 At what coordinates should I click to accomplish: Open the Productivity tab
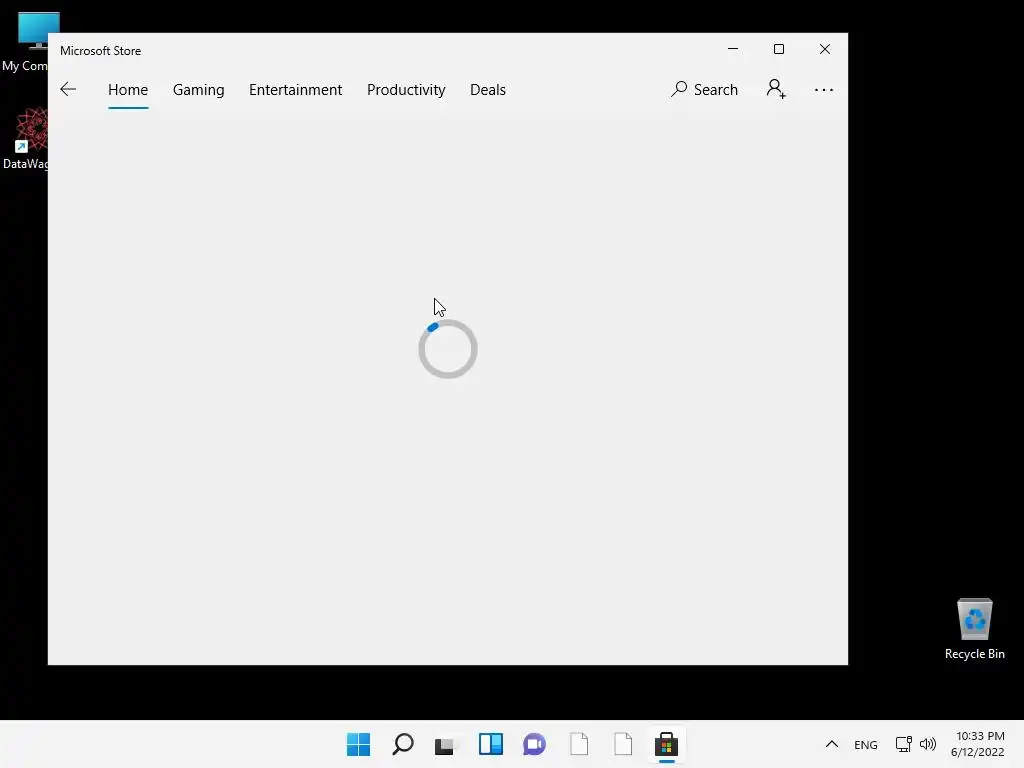coord(406,90)
